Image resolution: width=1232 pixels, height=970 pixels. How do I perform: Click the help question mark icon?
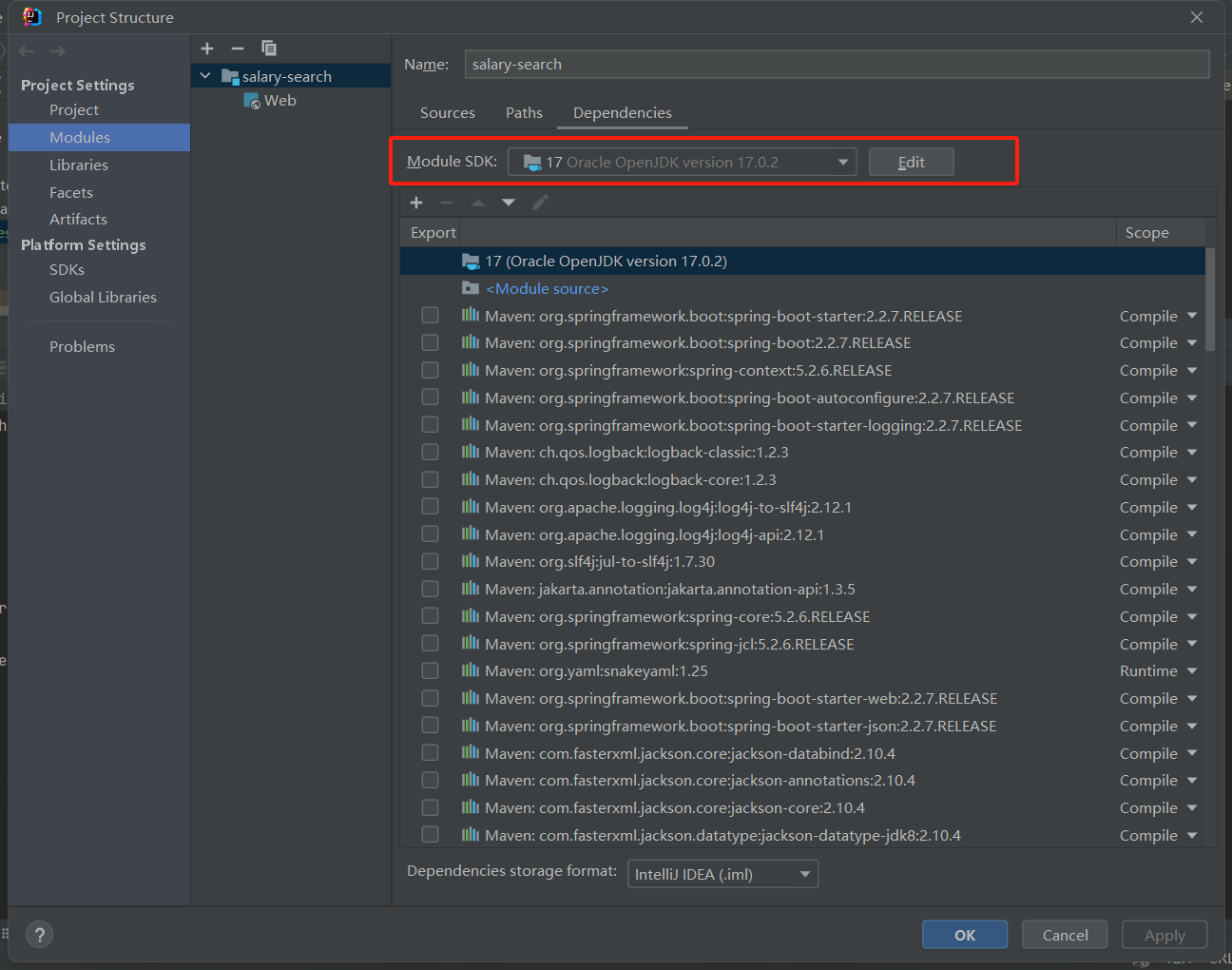(x=40, y=935)
